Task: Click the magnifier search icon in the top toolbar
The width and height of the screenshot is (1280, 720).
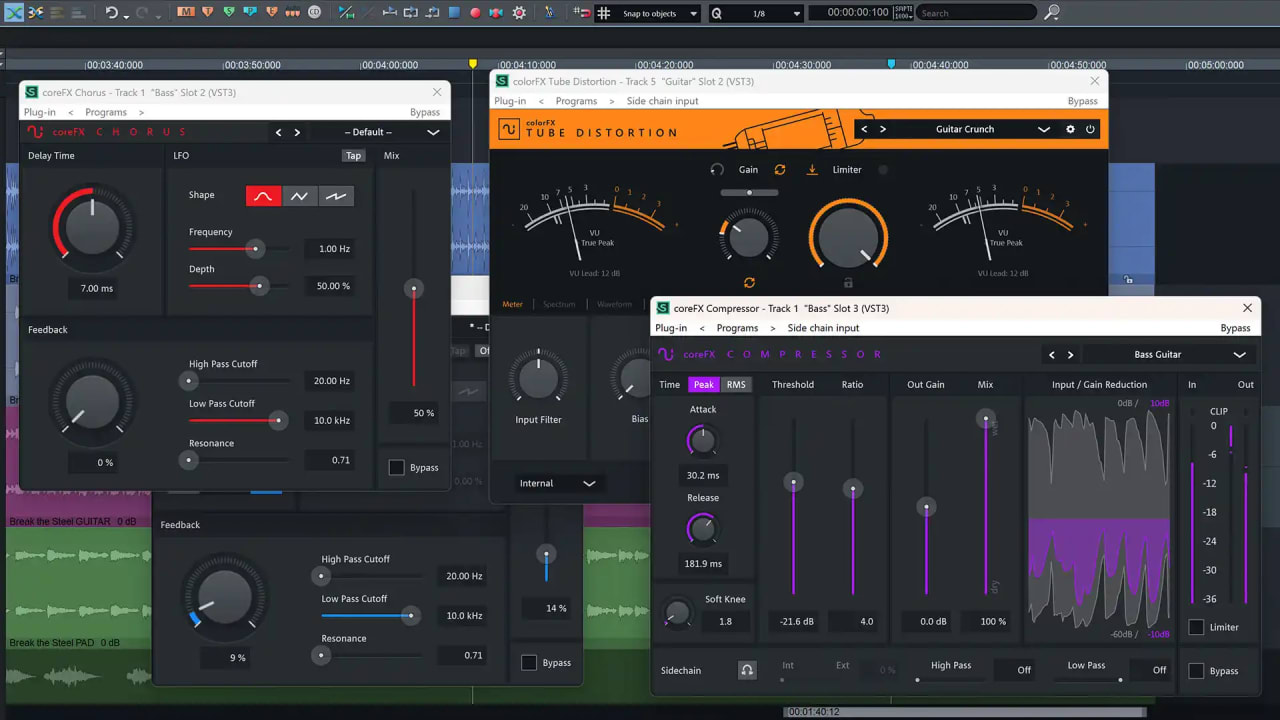Action: pos(1051,13)
